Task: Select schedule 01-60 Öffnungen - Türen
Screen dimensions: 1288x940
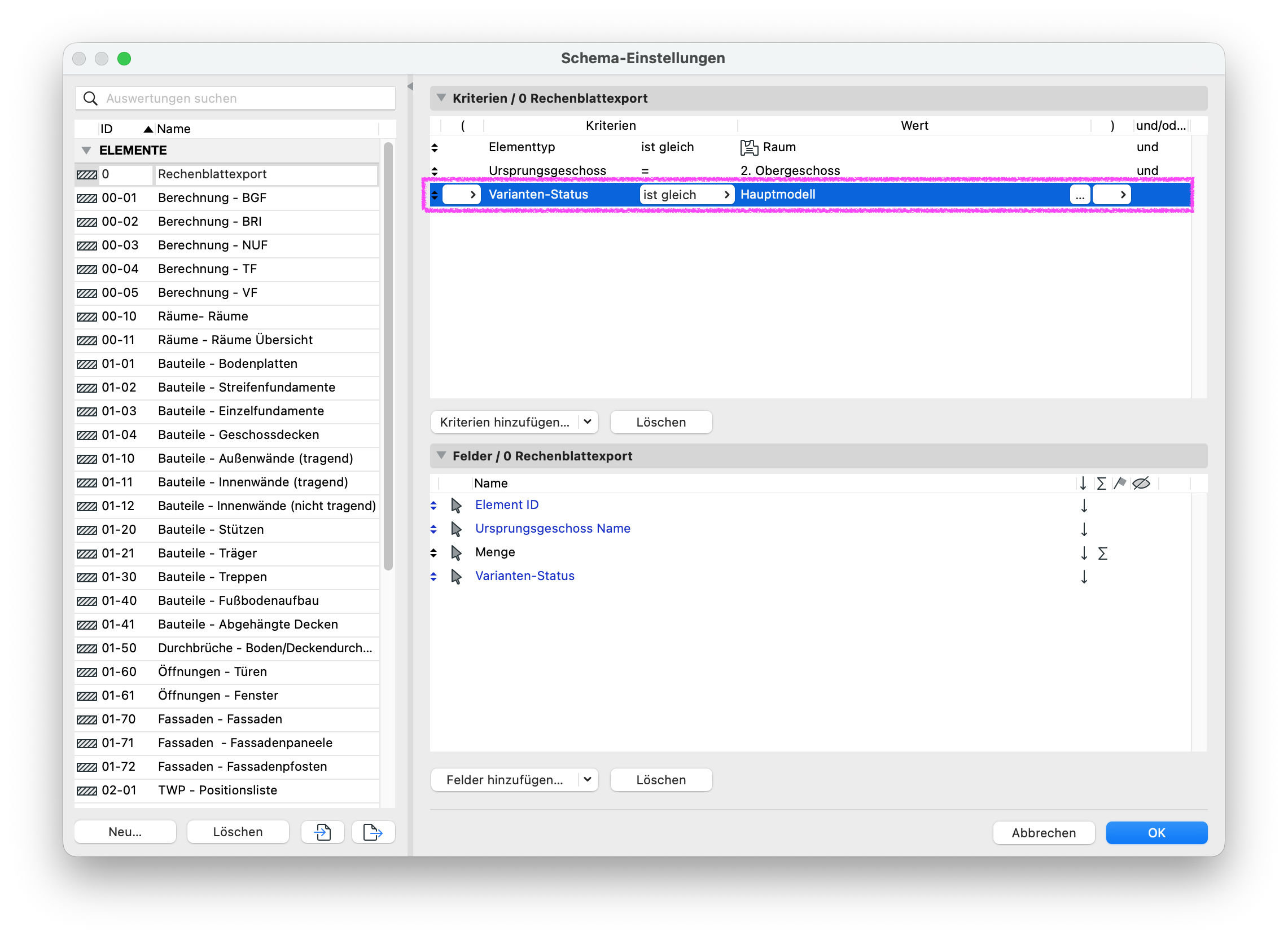Action: (227, 672)
